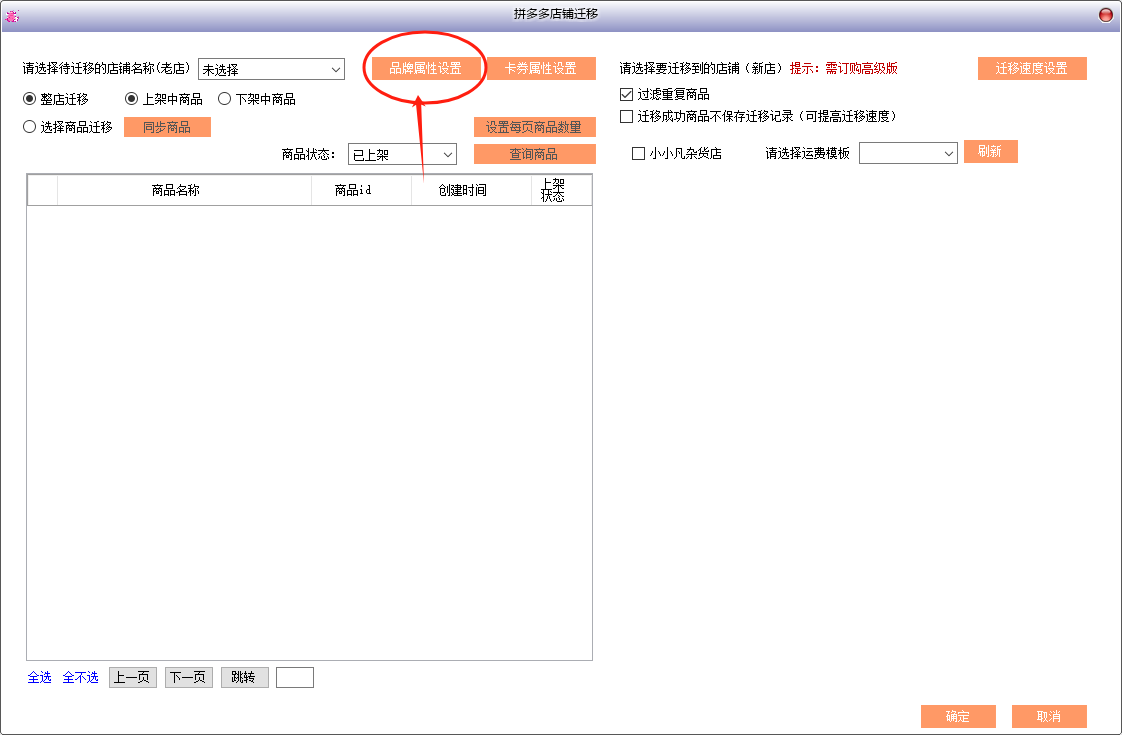The image size is (1122, 735).
Task: Open the old shop name dropdown (未选择)
Action: click(271, 69)
